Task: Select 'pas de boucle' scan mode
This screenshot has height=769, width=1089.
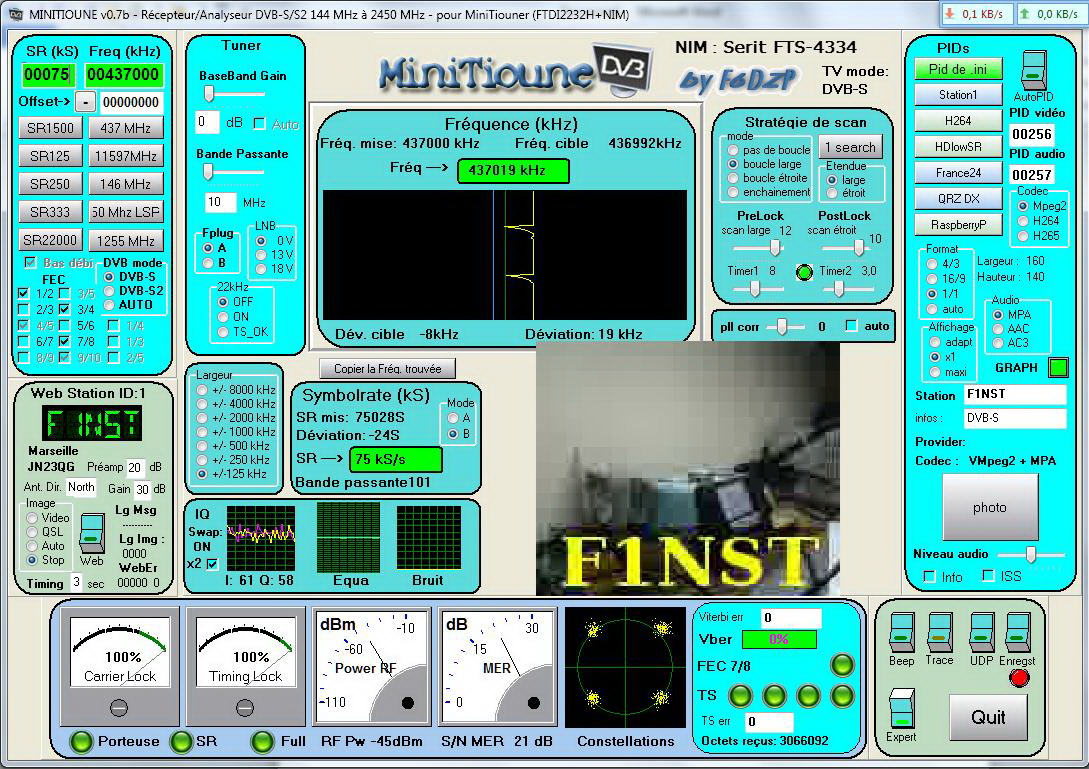Action: (733, 150)
